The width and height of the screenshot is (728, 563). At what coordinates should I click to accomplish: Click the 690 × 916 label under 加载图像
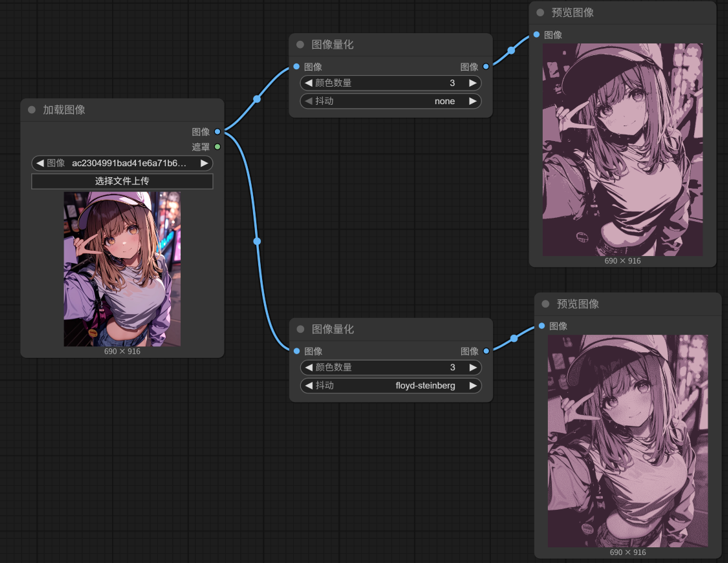[x=122, y=351]
